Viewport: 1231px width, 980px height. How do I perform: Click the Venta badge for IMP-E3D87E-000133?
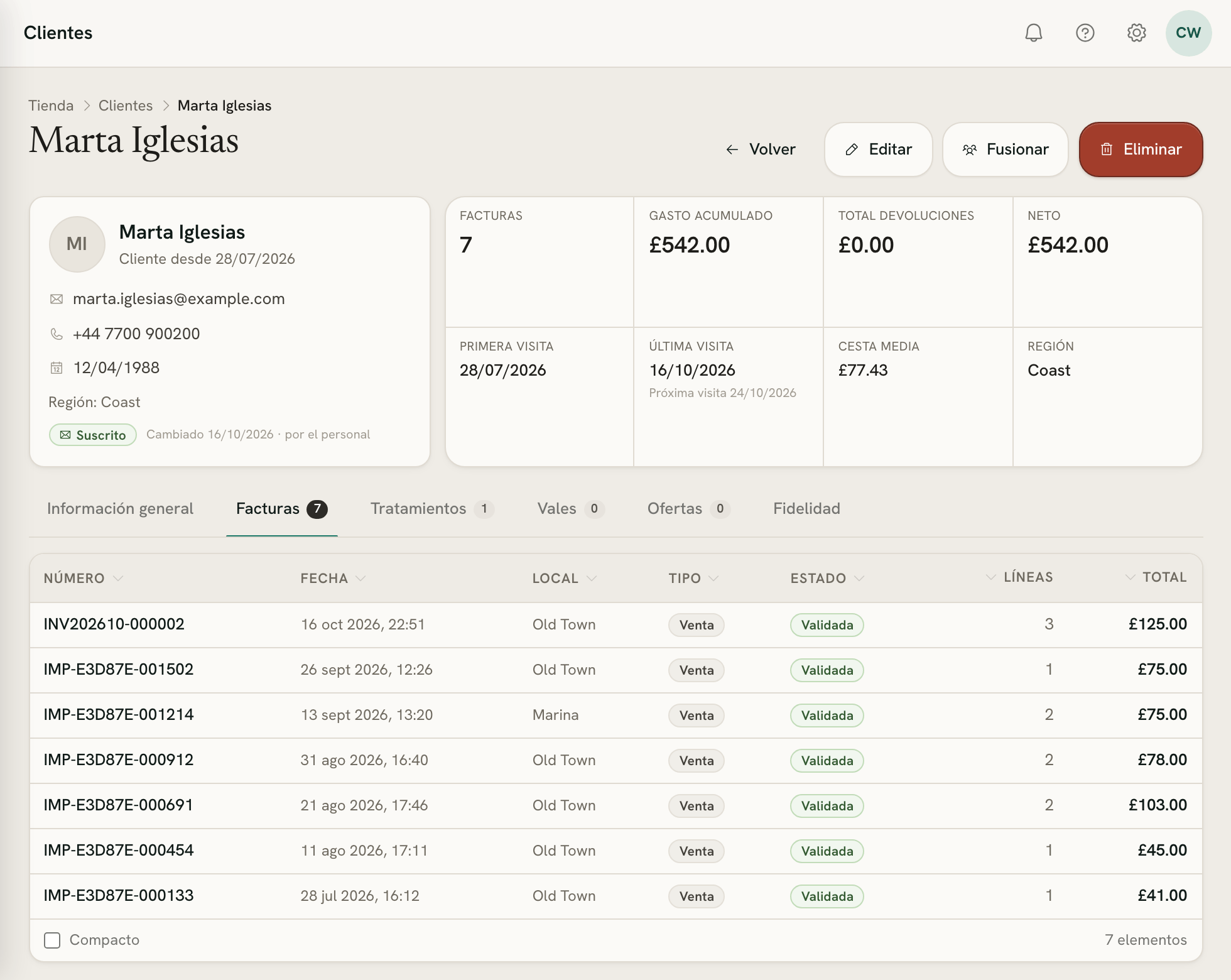tap(697, 896)
